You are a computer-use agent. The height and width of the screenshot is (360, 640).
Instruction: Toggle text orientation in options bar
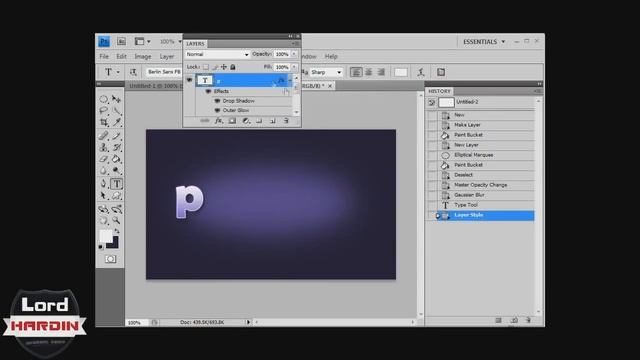coord(133,72)
